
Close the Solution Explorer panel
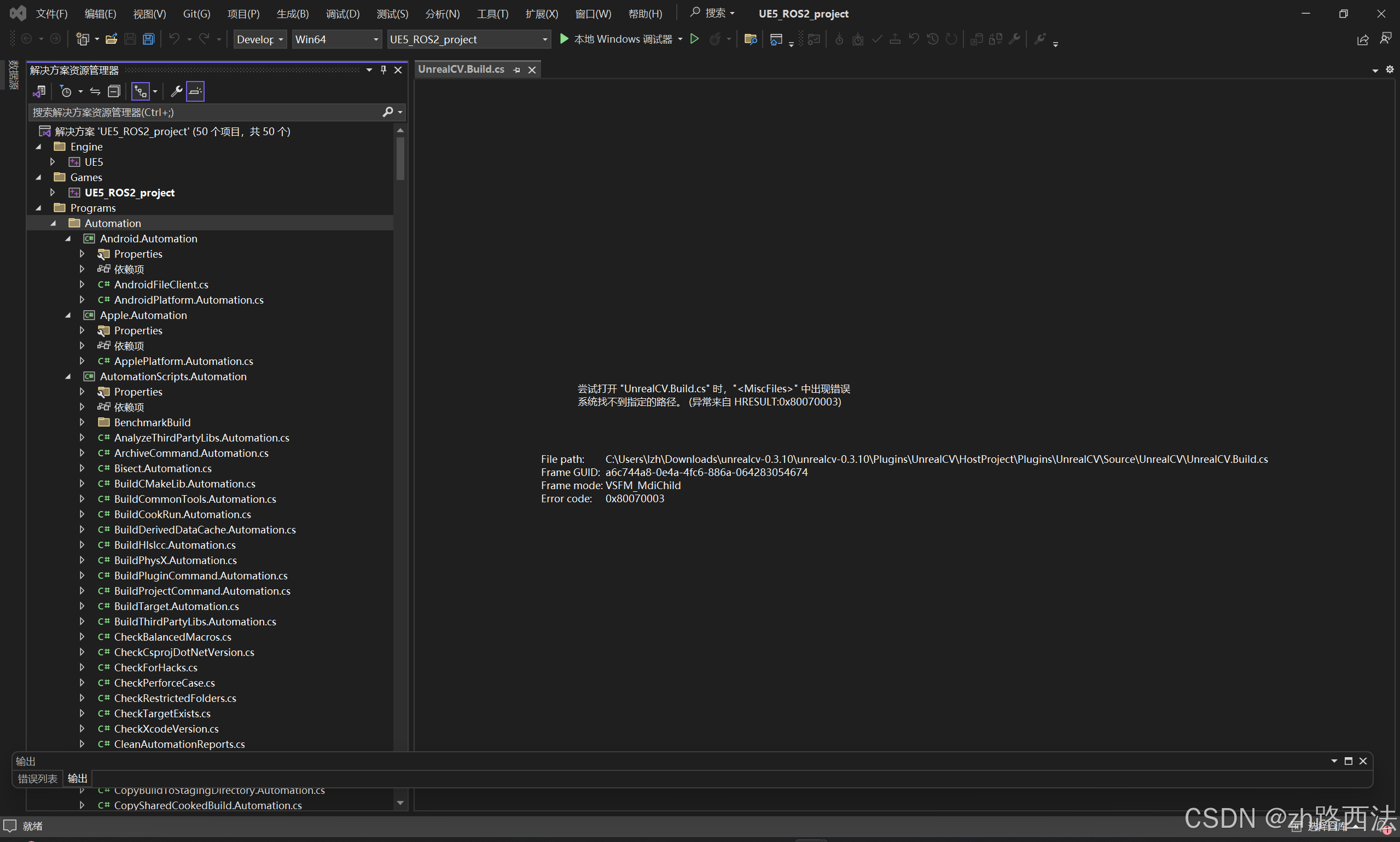click(398, 70)
